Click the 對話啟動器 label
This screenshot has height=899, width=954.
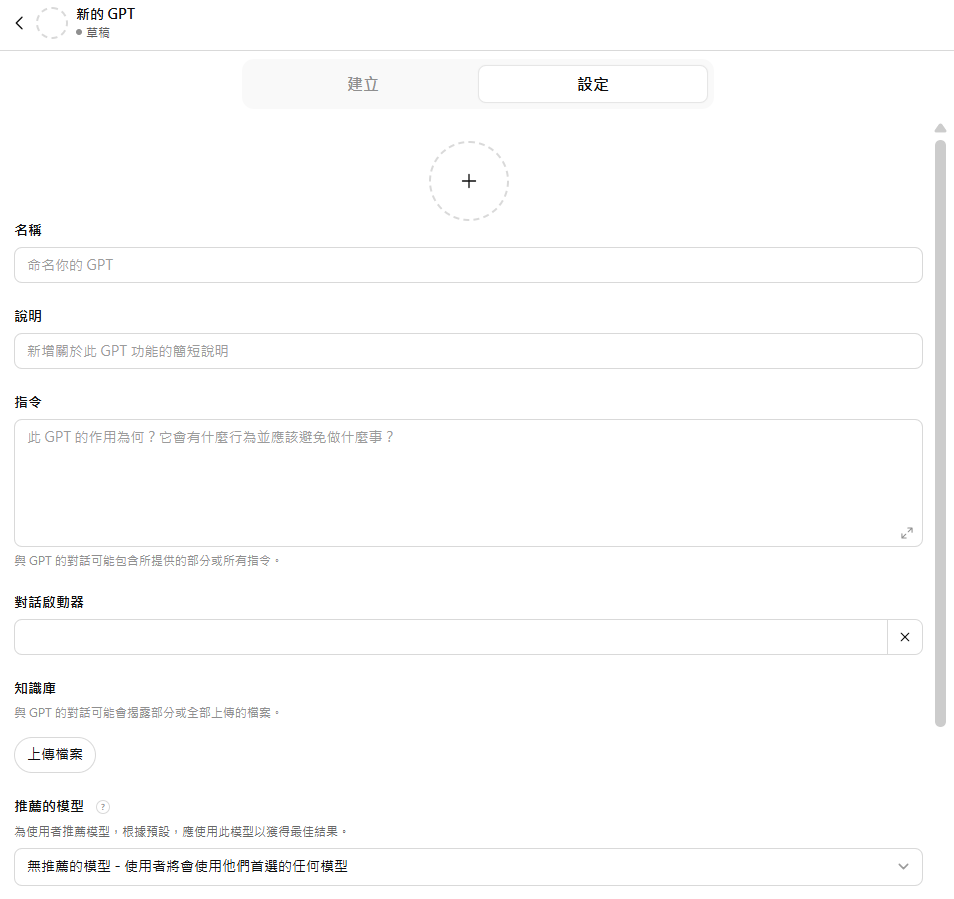tap(49, 602)
